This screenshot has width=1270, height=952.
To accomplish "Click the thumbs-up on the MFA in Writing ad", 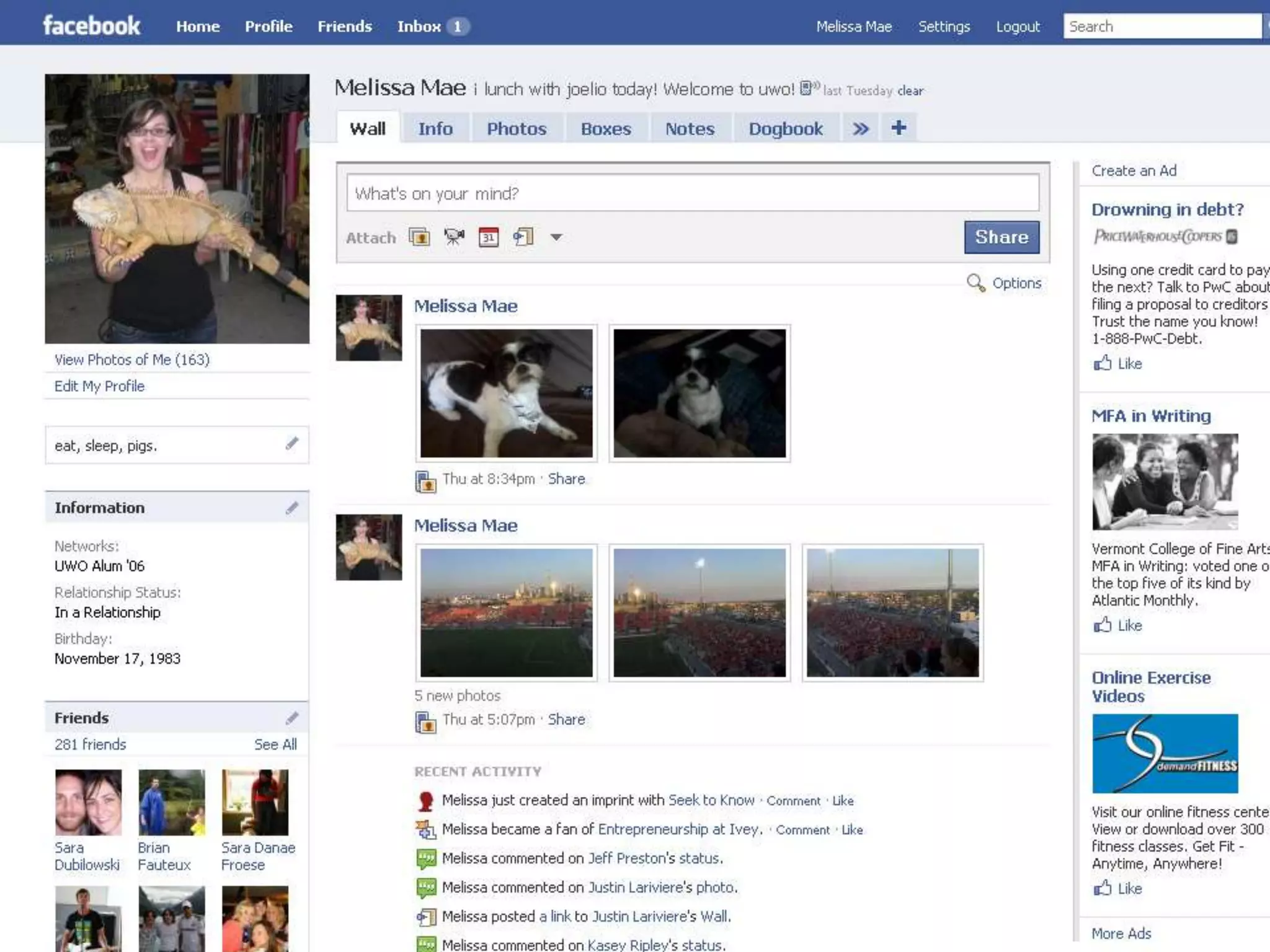I will point(1103,625).
